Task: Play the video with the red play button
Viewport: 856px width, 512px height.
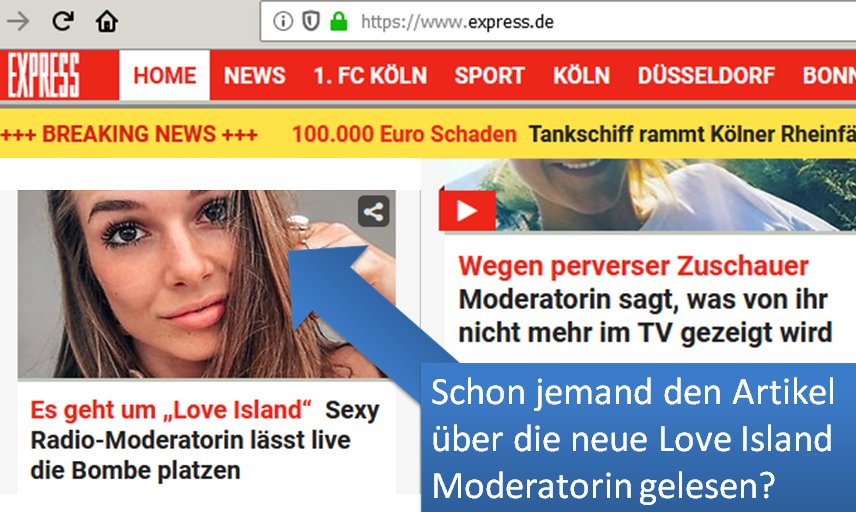Action: click(x=467, y=210)
